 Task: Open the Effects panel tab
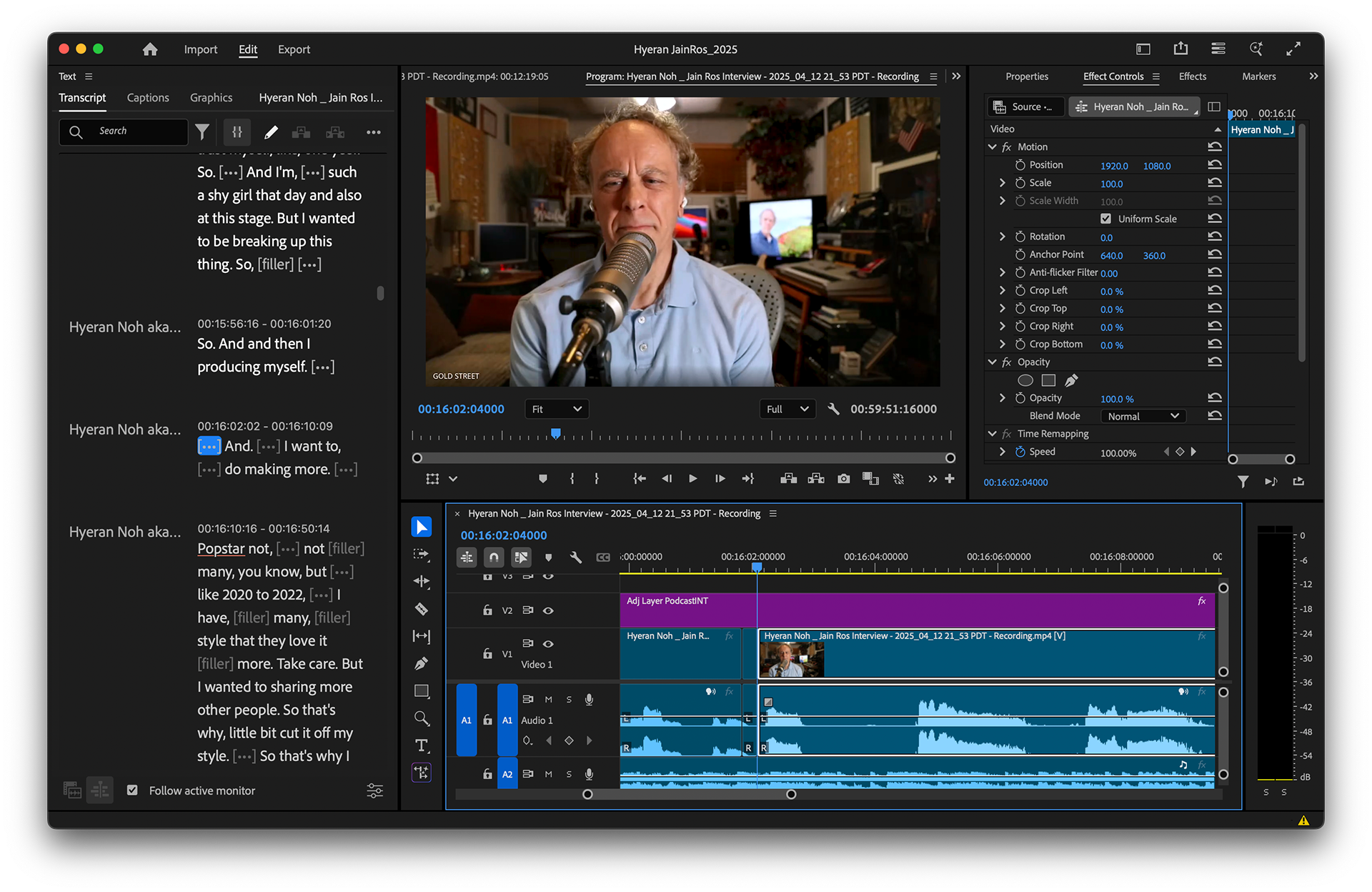1192,76
